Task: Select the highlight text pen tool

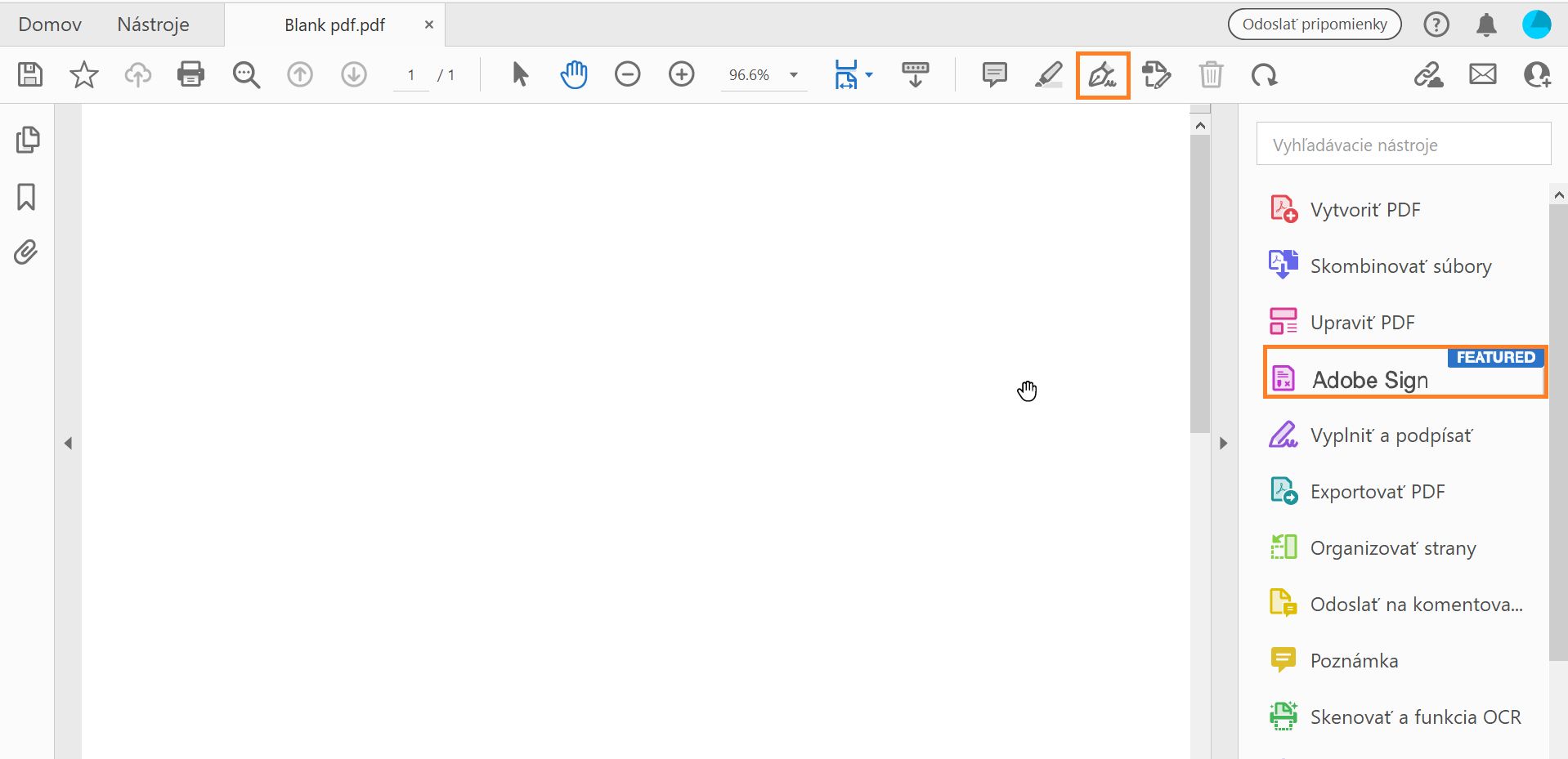Action: 1049,75
